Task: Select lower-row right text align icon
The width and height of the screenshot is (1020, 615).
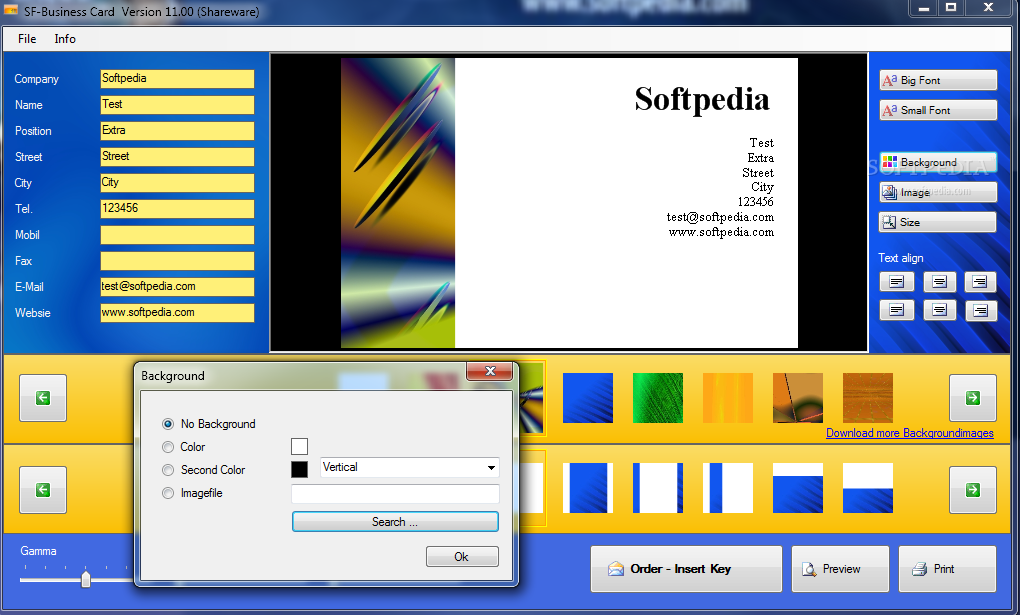Action: (980, 310)
